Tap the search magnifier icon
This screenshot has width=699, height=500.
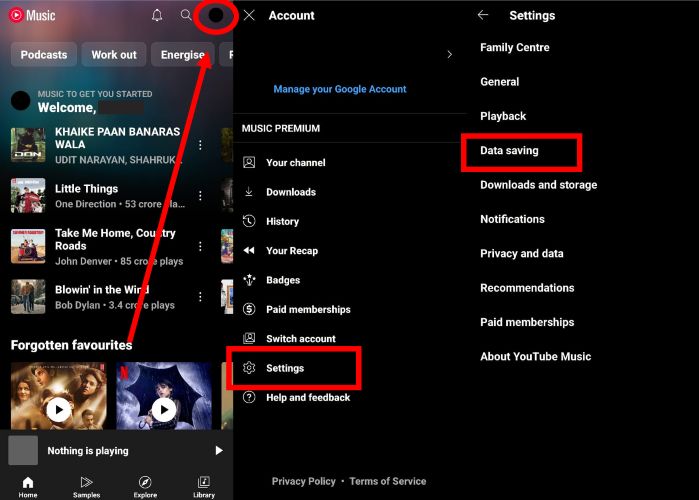186,16
